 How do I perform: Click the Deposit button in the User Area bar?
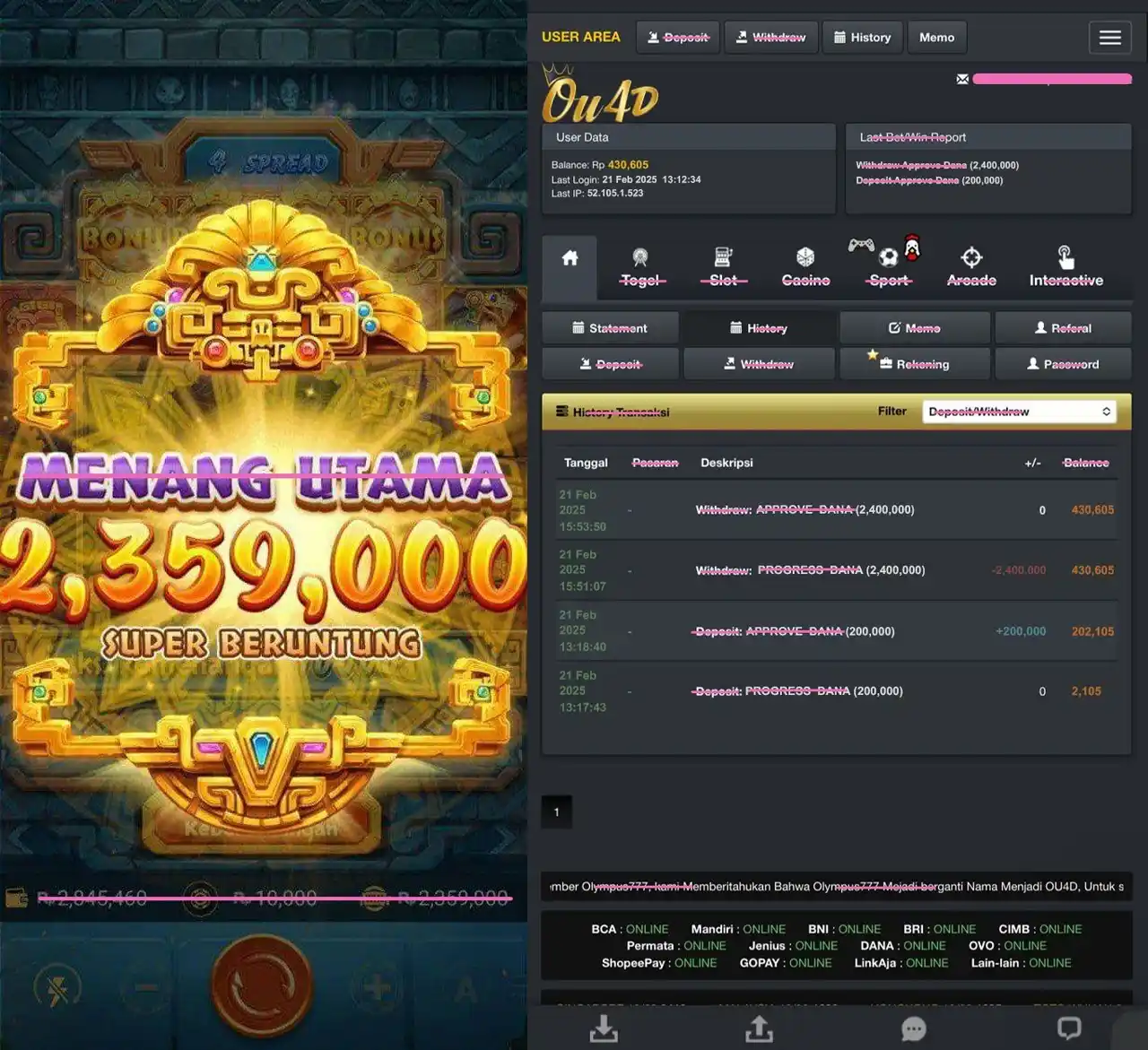pyautogui.click(x=678, y=37)
